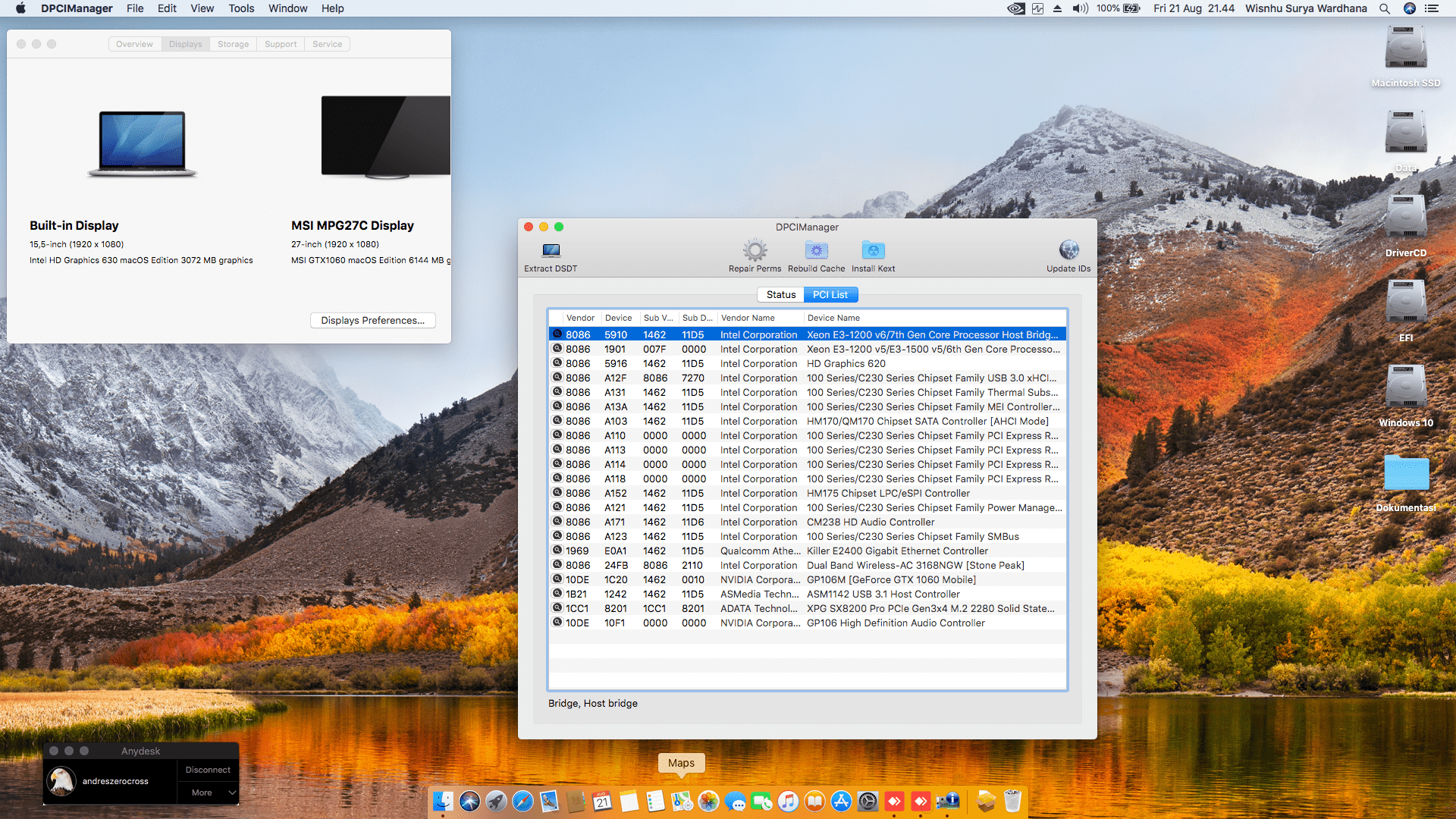
Task: Select the Storage tab in About window
Action: [x=233, y=44]
